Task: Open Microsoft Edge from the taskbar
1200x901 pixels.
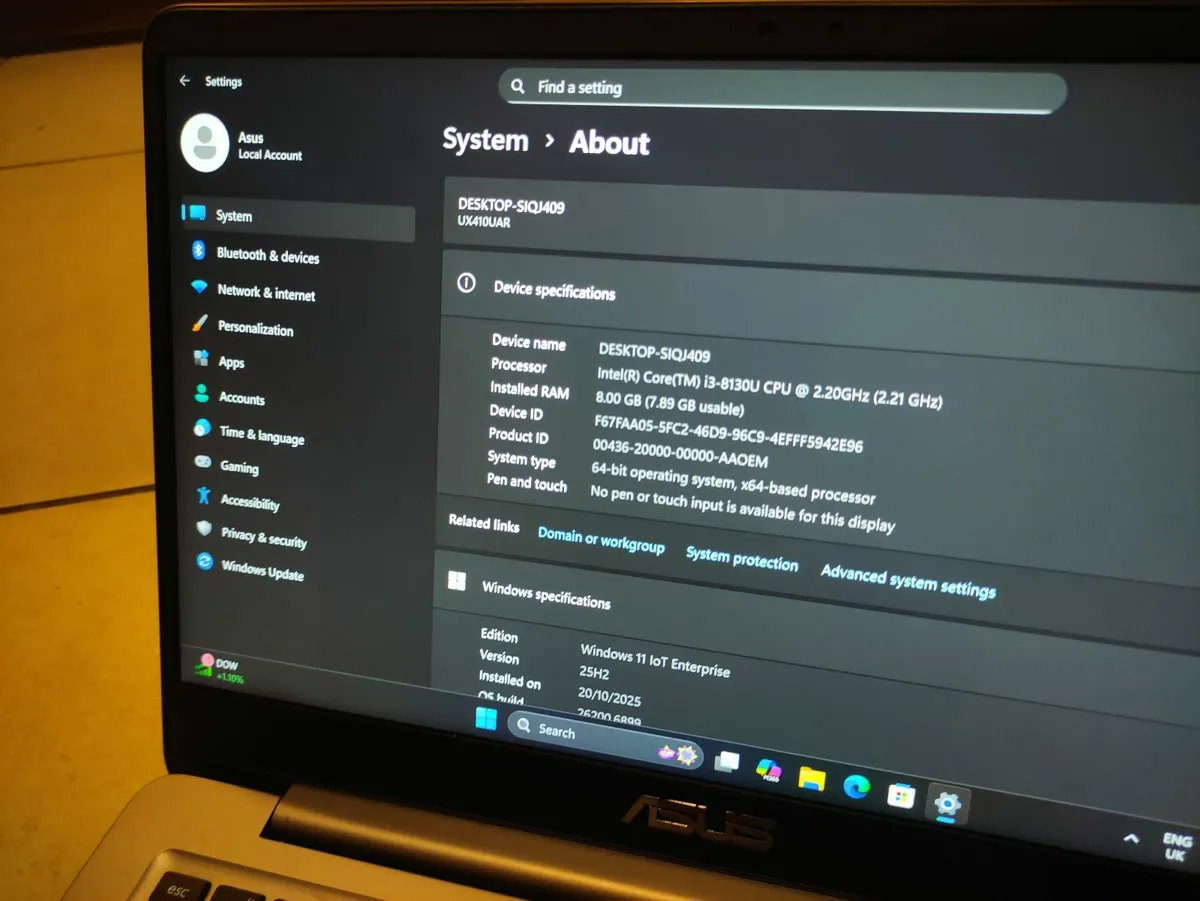Action: click(x=856, y=786)
